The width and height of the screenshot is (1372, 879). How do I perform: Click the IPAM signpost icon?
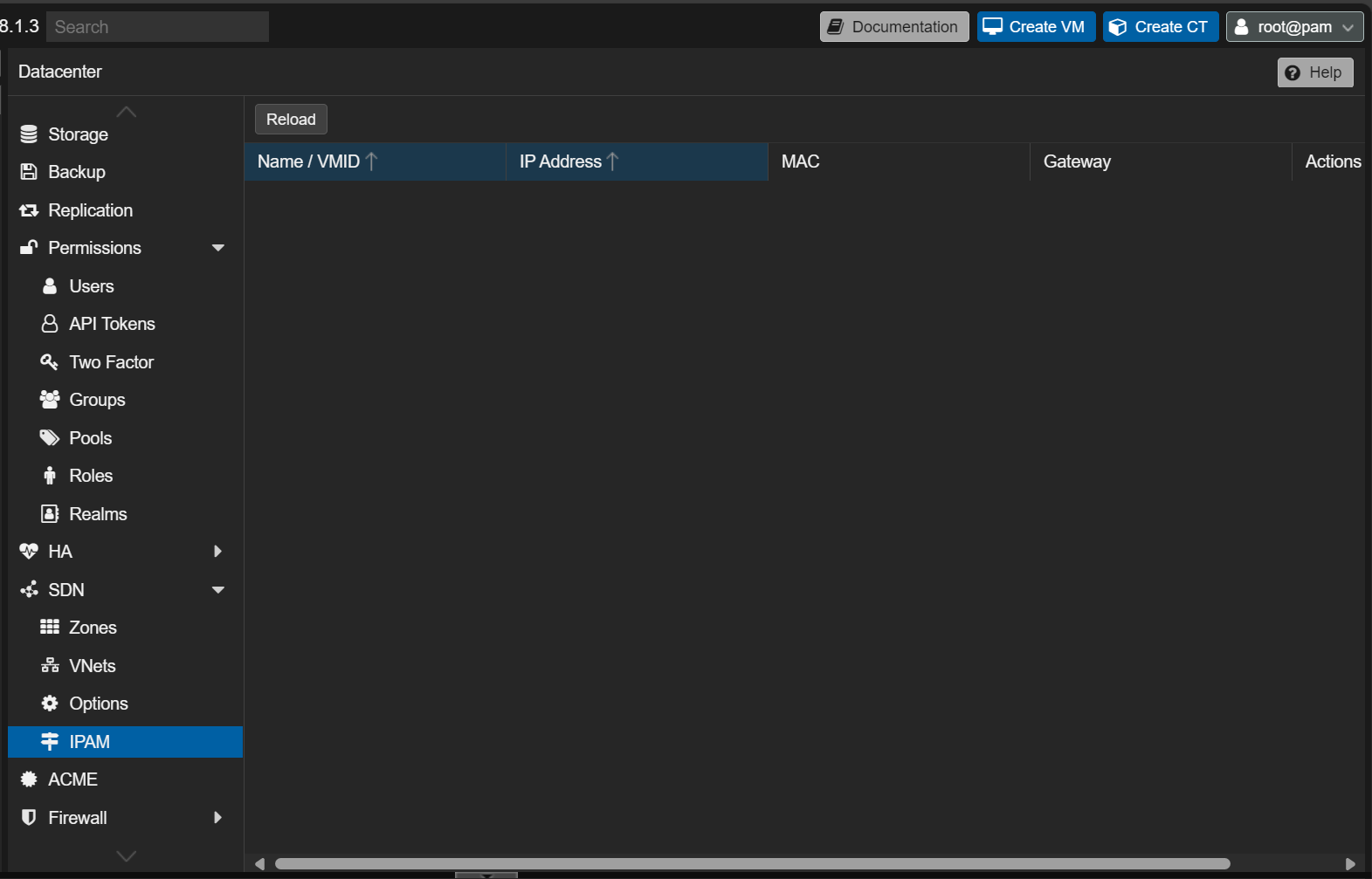(50, 742)
